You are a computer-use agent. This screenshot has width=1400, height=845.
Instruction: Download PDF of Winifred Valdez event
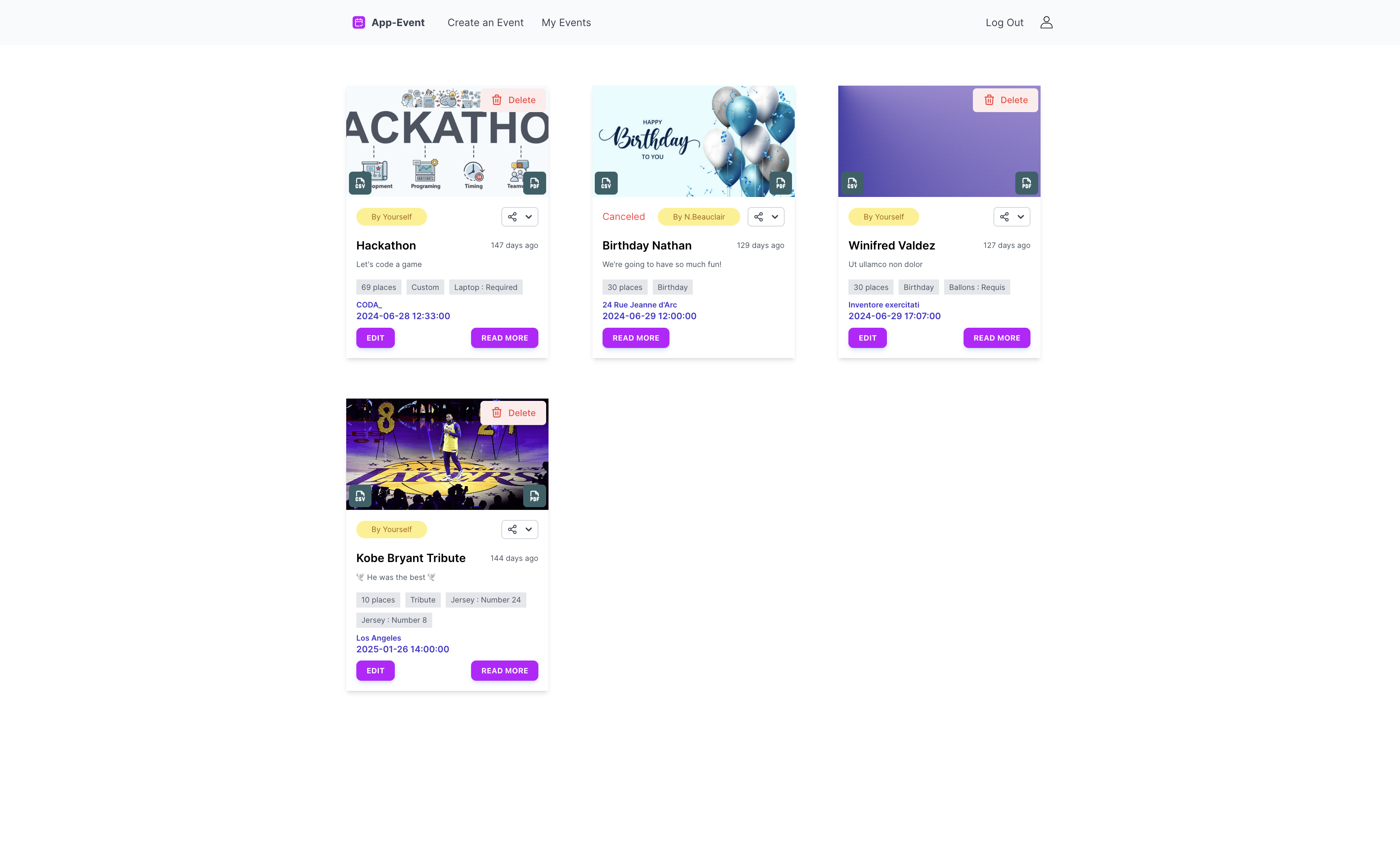(x=1027, y=183)
